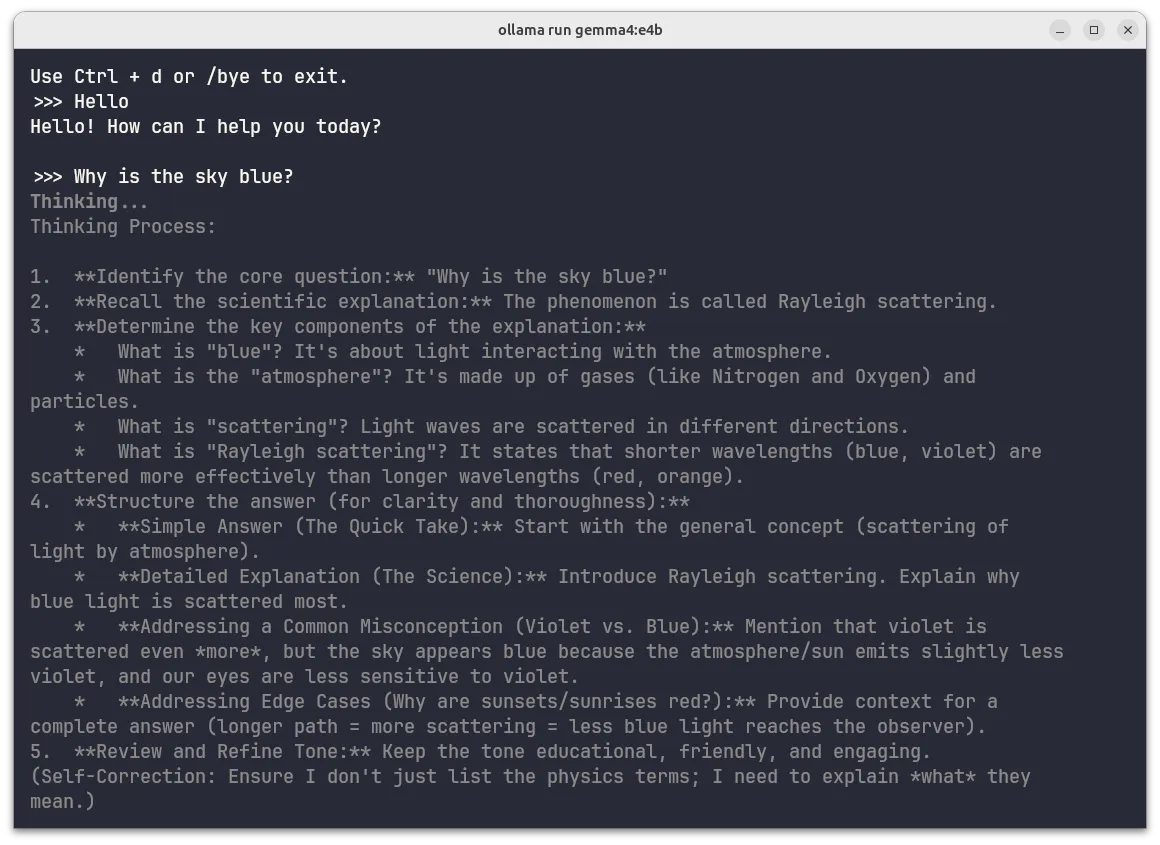Click the "Detailed Explanation (The Science)" bullet
The height and width of the screenshot is (845, 1160).
pos(332,577)
